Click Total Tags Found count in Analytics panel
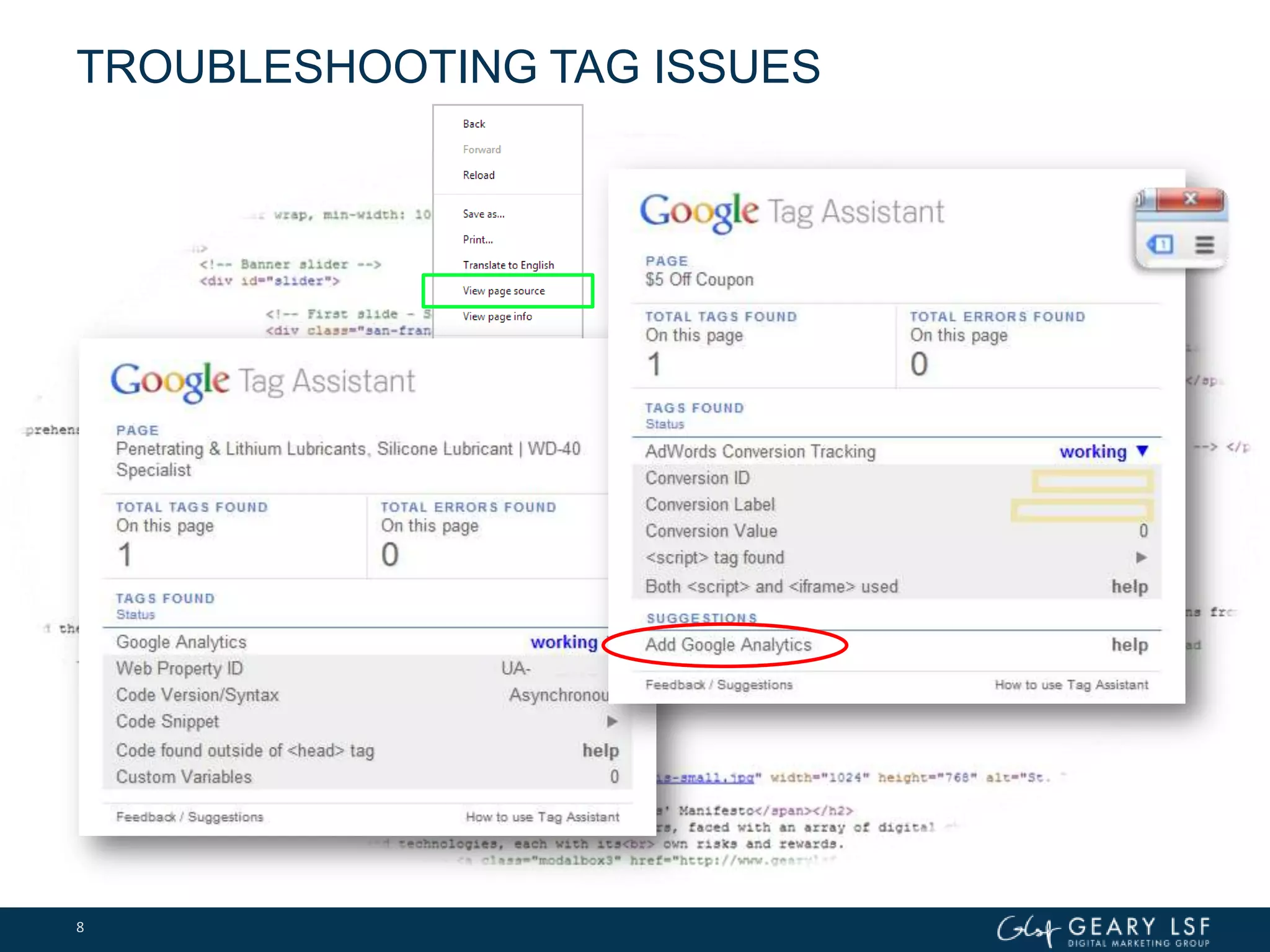 coord(125,554)
